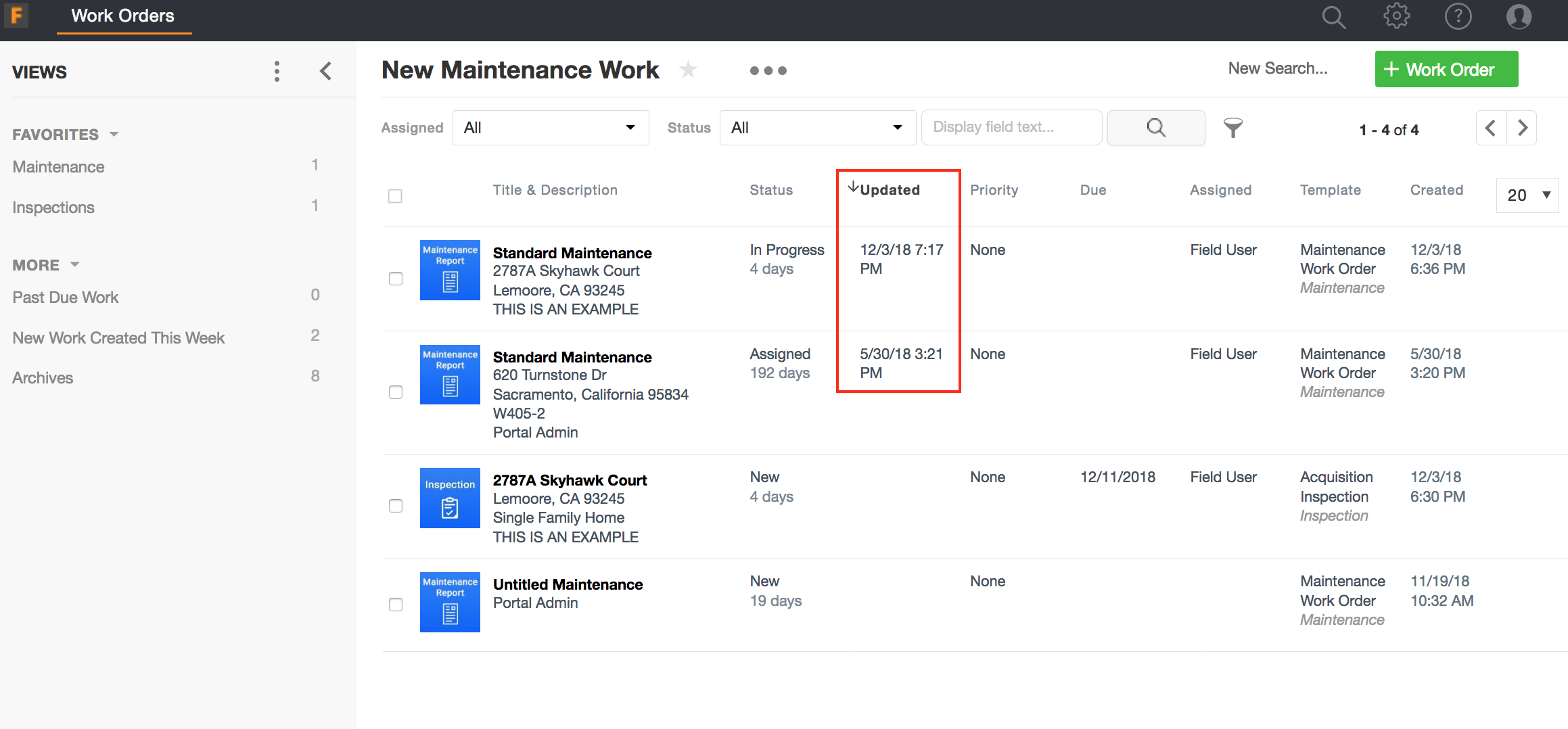Open the help question mark icon
The width and height of the screenshot is (1568, 729).
coord(1458,16)
